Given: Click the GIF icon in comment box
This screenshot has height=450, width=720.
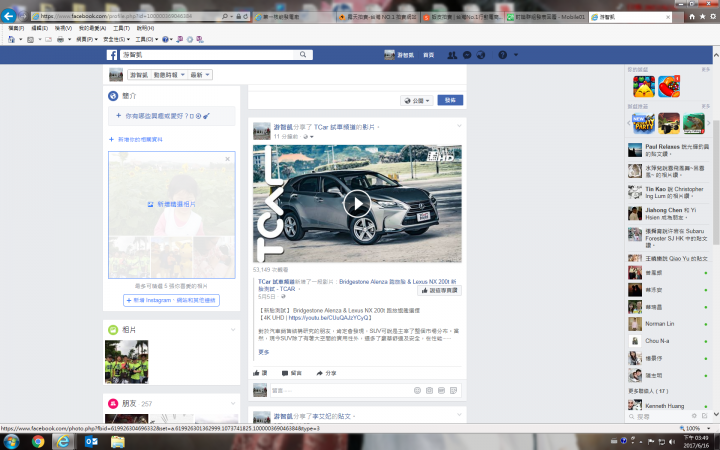Looking at the screenshot, I should [441, 390].
